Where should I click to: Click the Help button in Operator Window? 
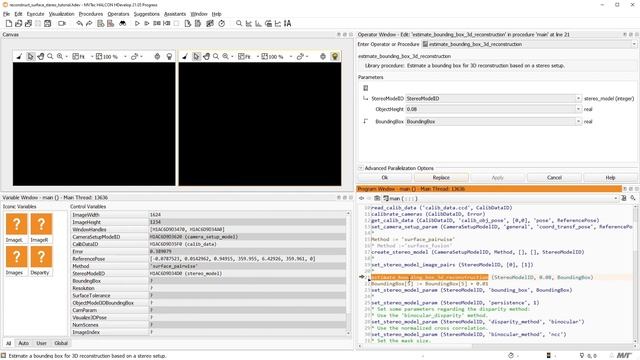coord(610,178)
